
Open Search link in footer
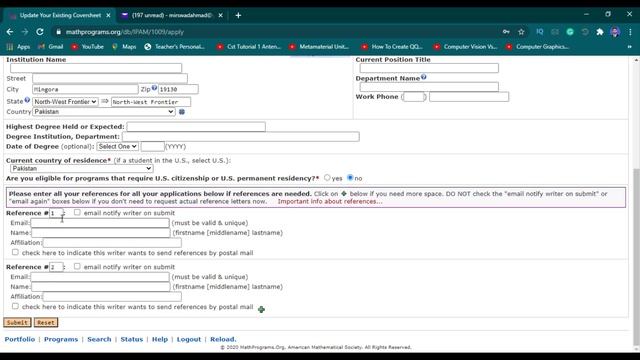pyautogui.click(x=99, y=339)
